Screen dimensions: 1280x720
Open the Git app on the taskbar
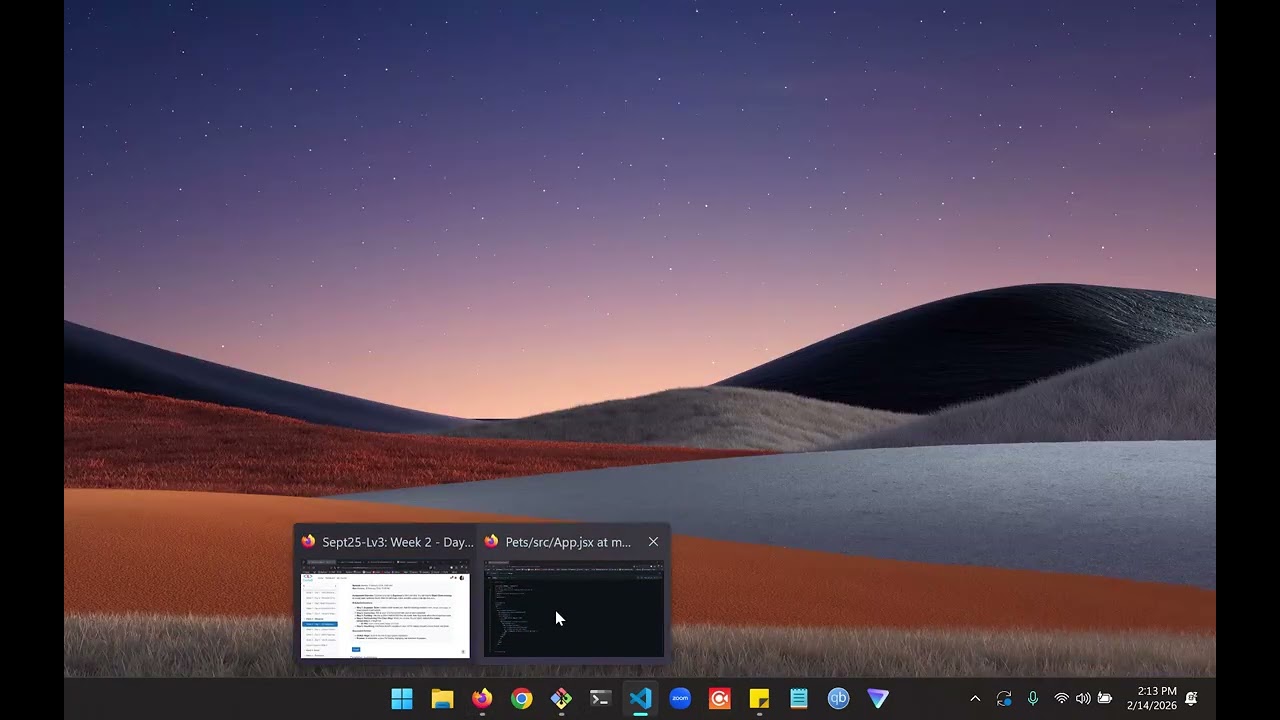561,699
